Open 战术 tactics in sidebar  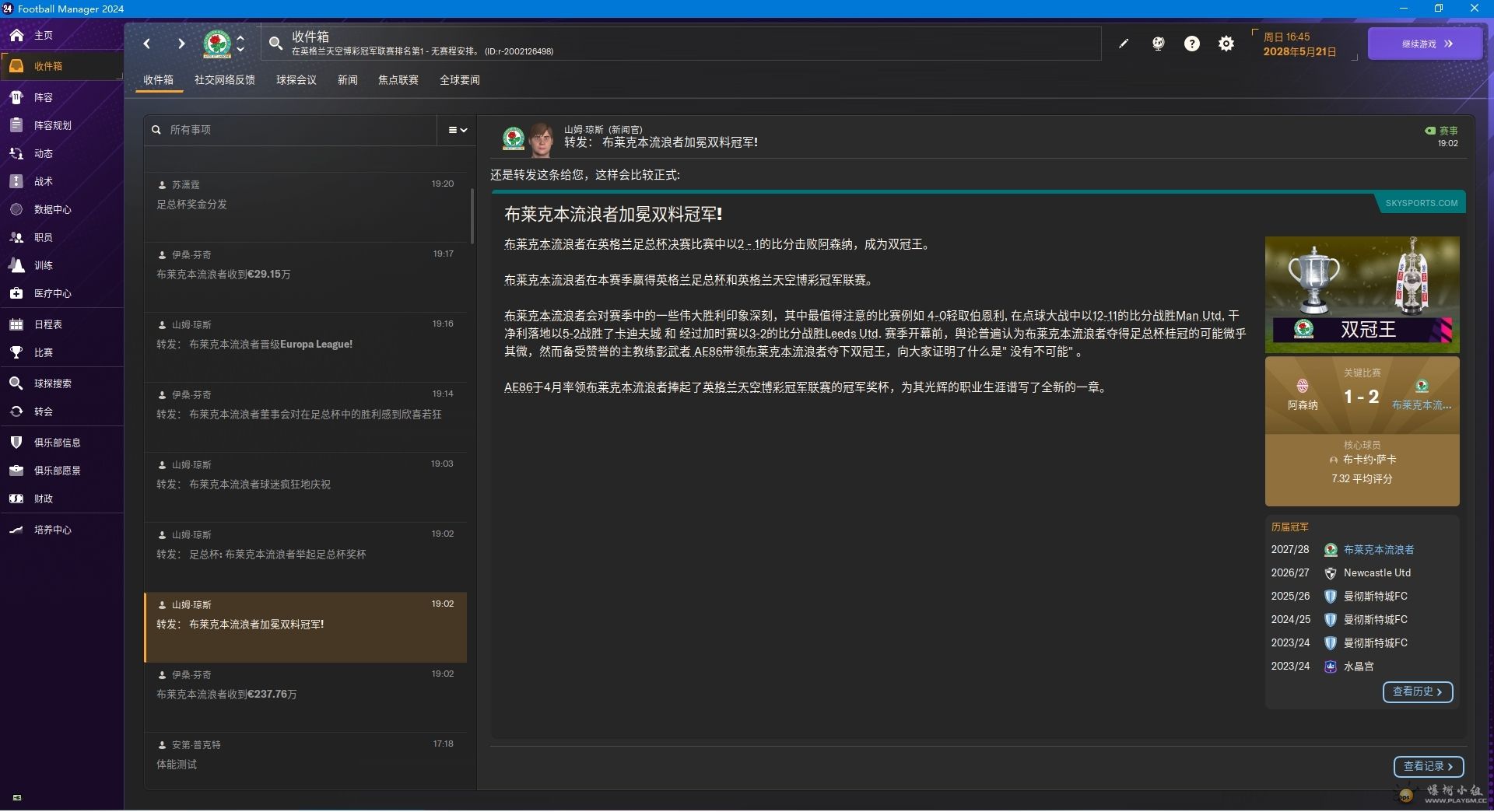tap(61, 181)
